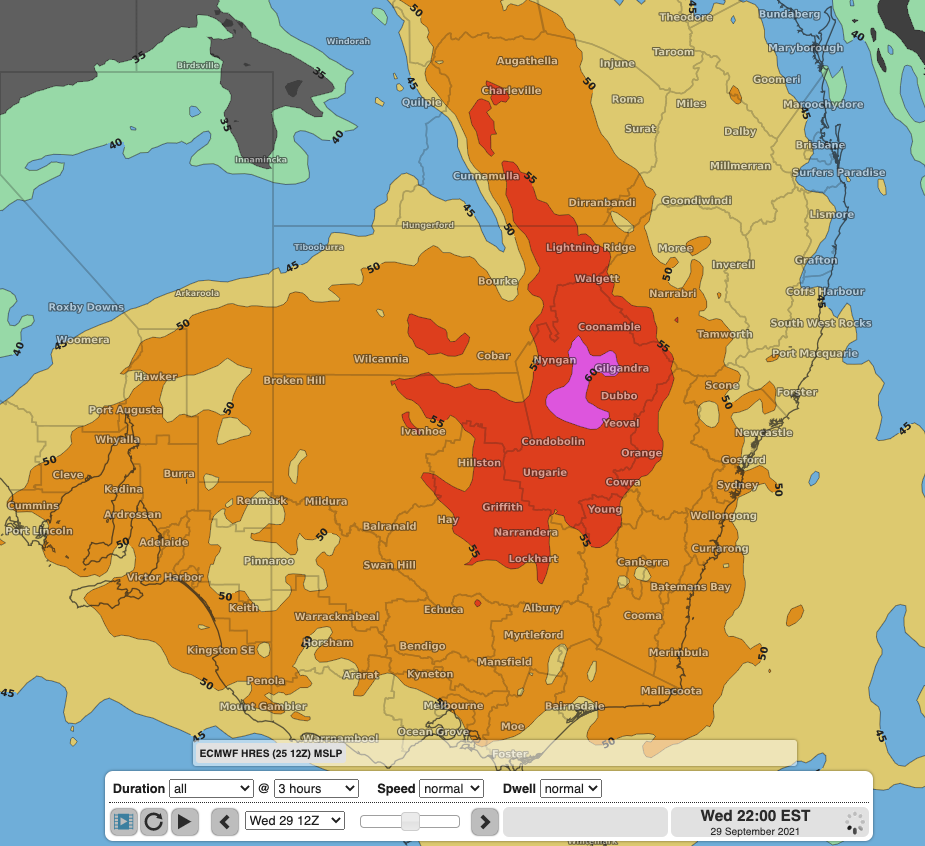Click the Griffith town label

(x=502, y=507)
